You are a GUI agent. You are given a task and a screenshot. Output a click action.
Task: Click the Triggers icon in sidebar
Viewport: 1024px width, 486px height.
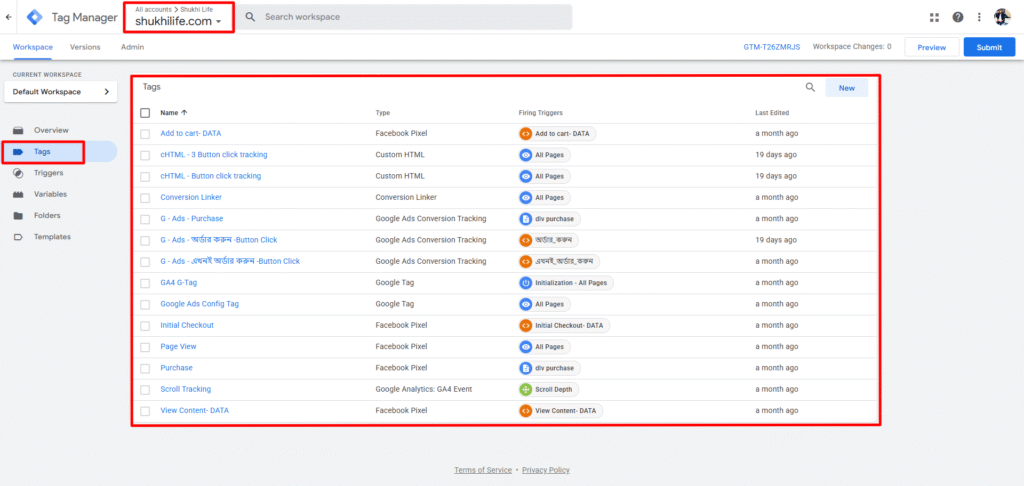(x=19, y=173)
